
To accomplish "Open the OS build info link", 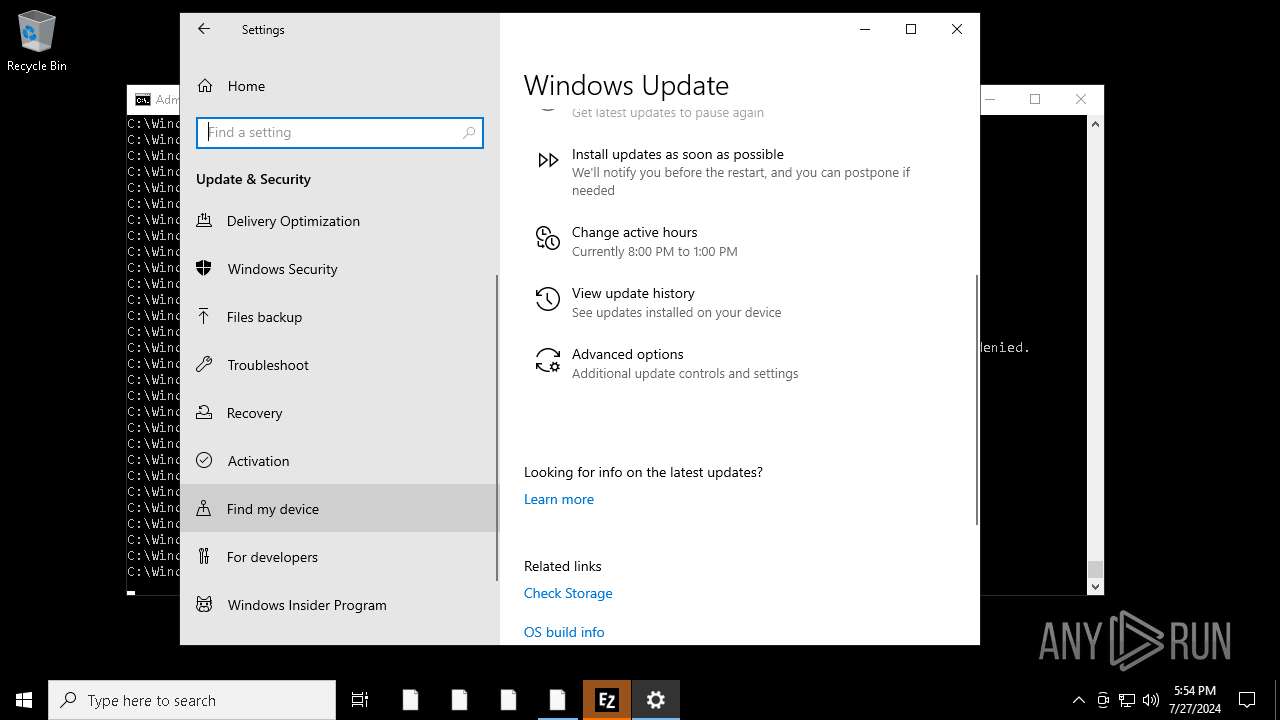I will coord(564,632).
